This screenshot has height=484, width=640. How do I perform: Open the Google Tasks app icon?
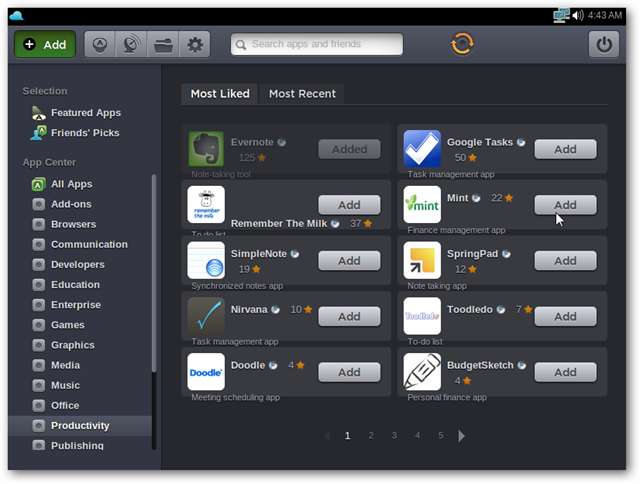coord(422,149)
